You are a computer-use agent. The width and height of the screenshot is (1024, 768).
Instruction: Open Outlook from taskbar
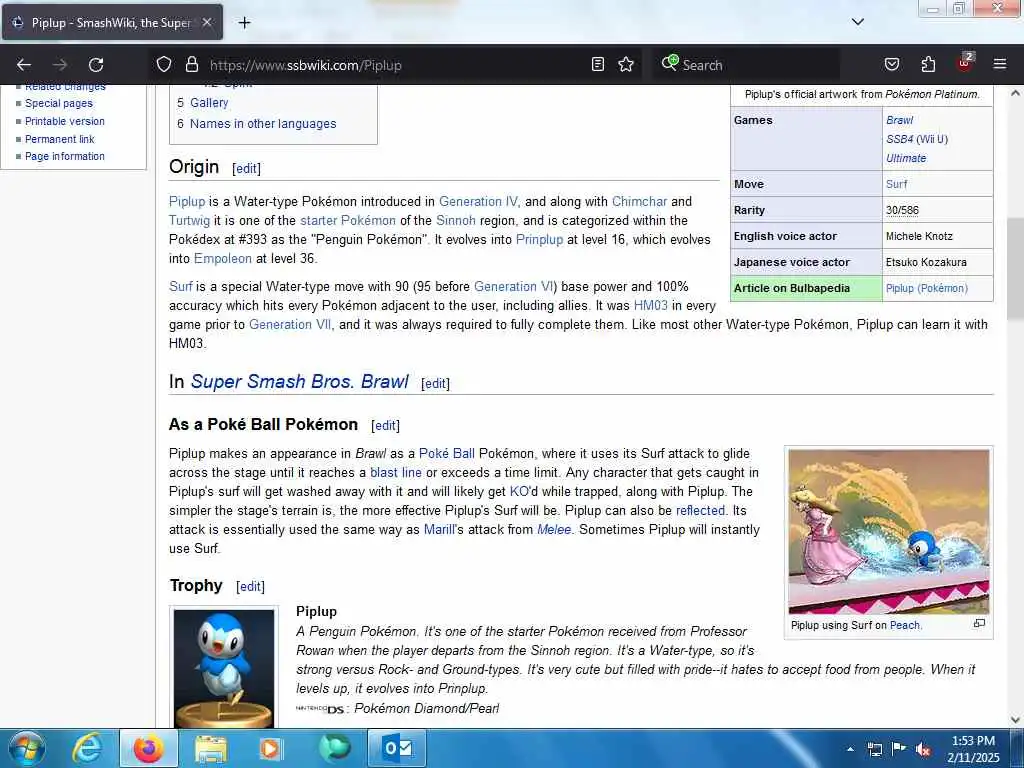click(x=397, y=748)
